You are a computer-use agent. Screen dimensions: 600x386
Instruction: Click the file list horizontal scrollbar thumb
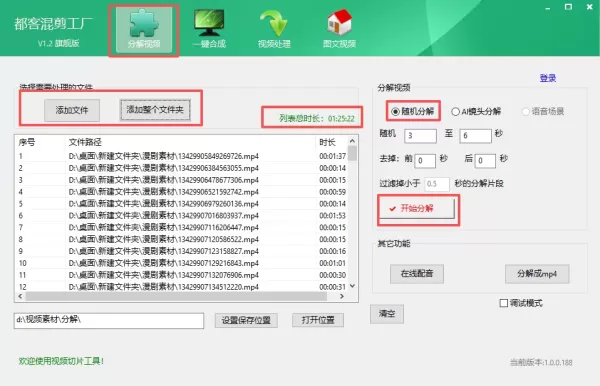(x=176, y=296)
